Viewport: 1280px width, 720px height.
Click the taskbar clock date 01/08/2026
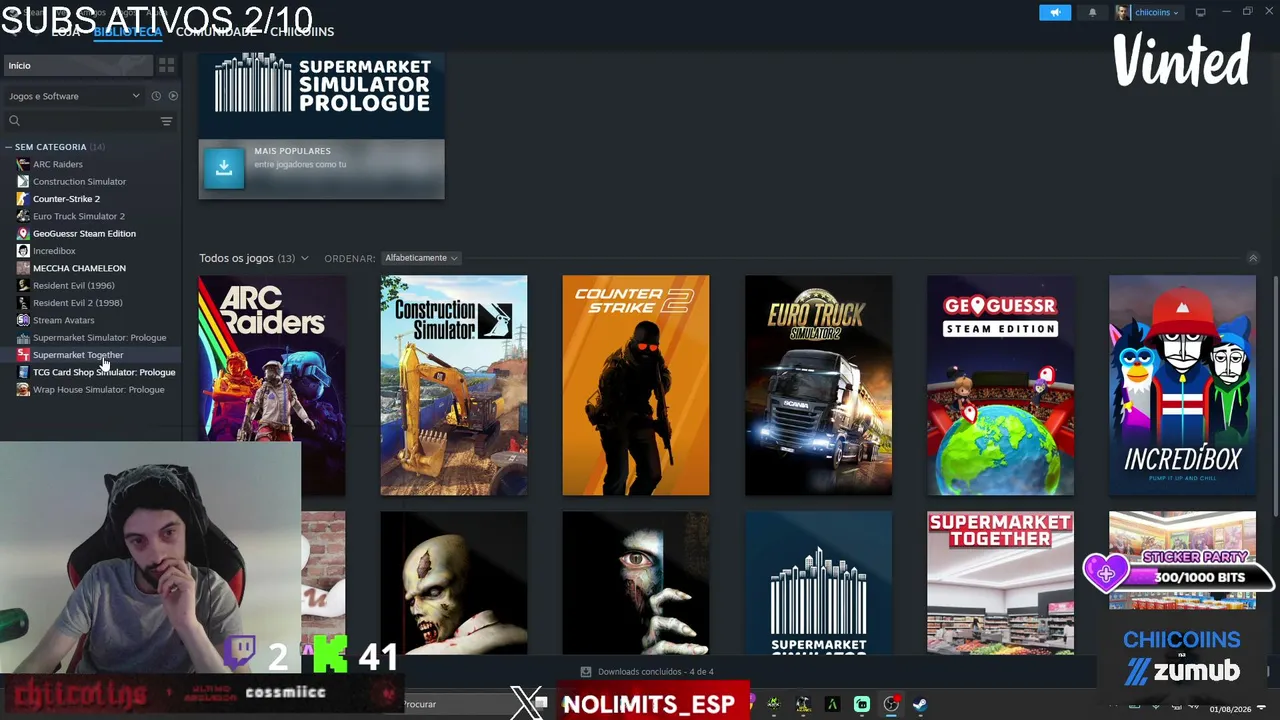1230,709
